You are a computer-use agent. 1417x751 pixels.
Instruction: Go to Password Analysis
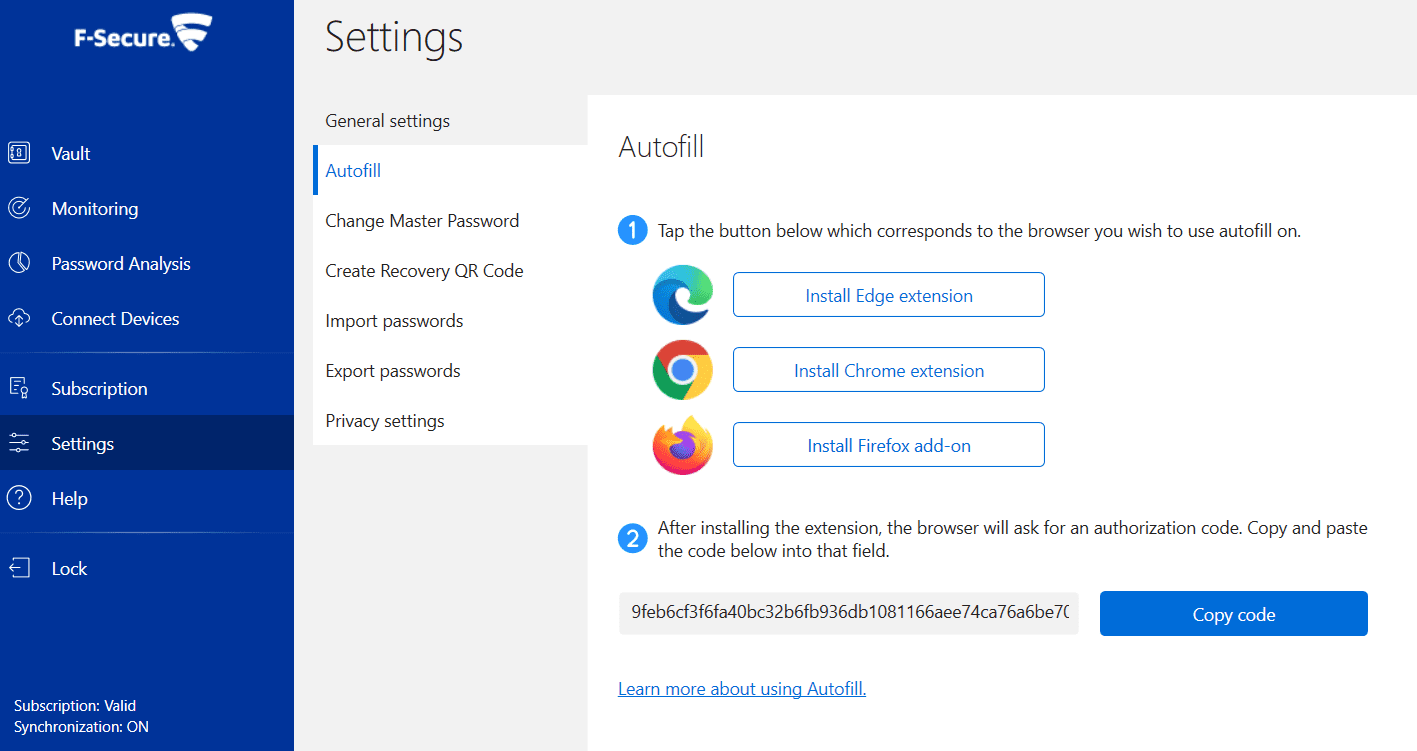click(x=147, y=263)
